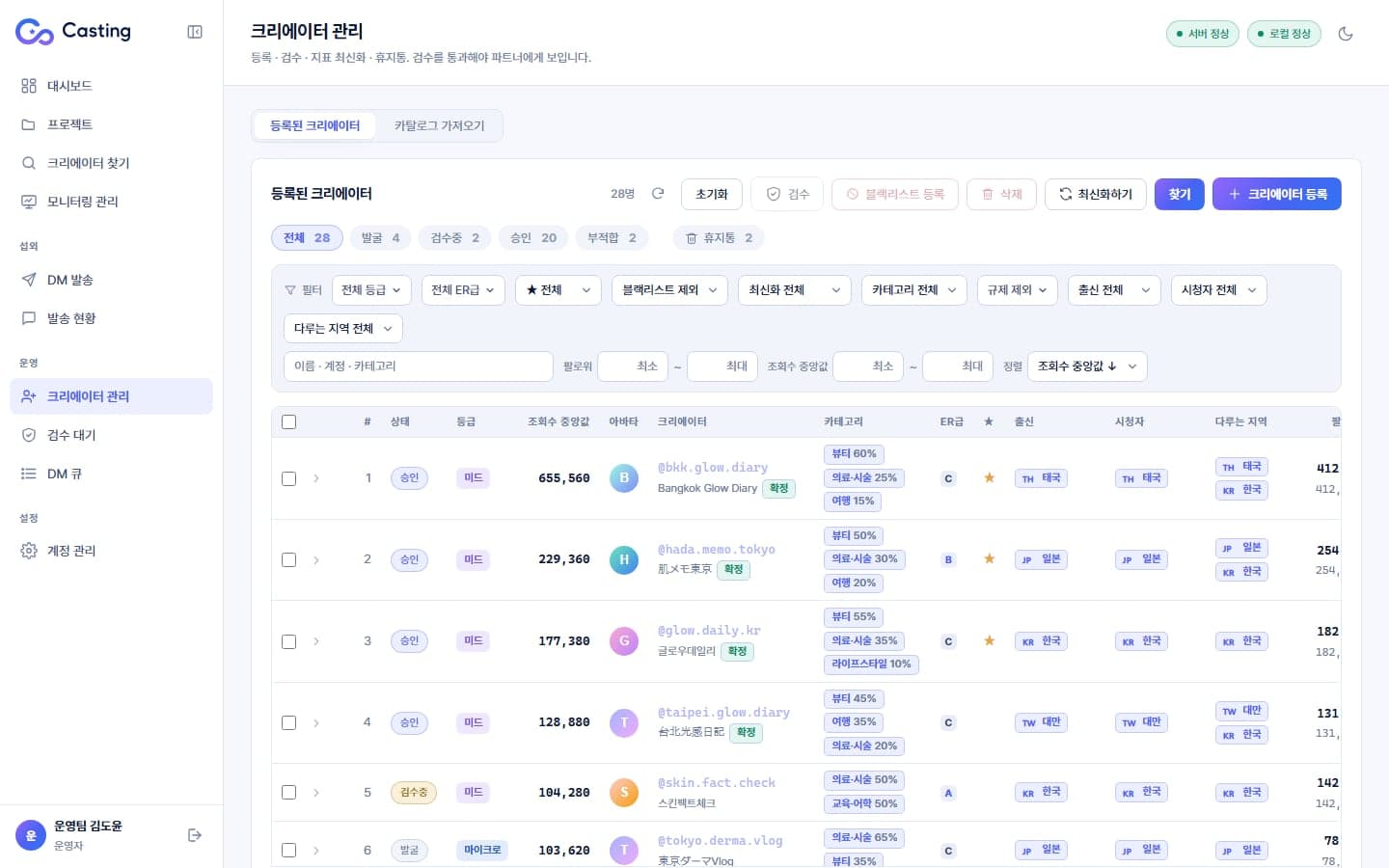Open 프로젝트 in the sidebar

[x=111, y=124]
